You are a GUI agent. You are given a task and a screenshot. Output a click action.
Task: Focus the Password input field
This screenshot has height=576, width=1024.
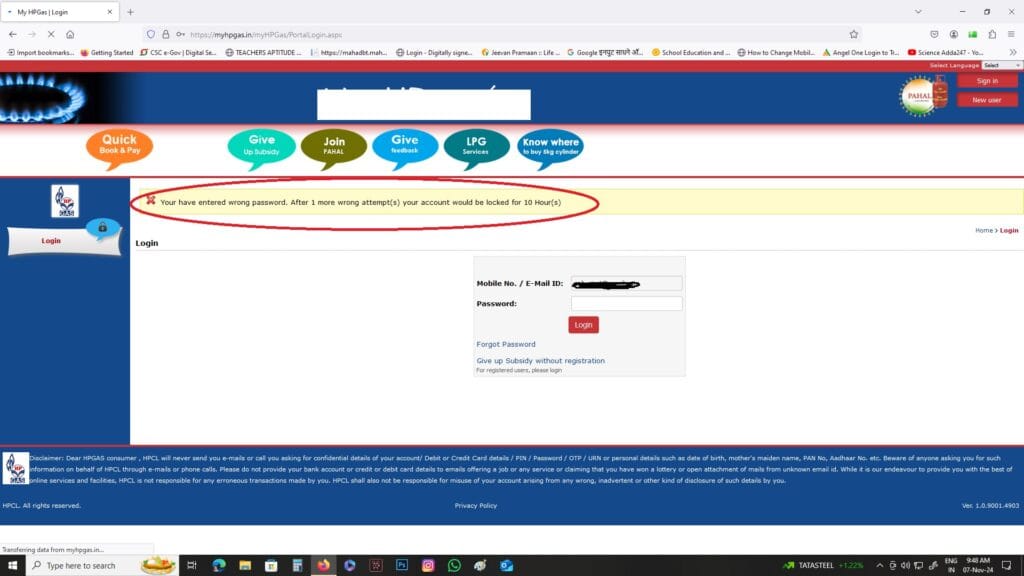click(x=626, y=304)
